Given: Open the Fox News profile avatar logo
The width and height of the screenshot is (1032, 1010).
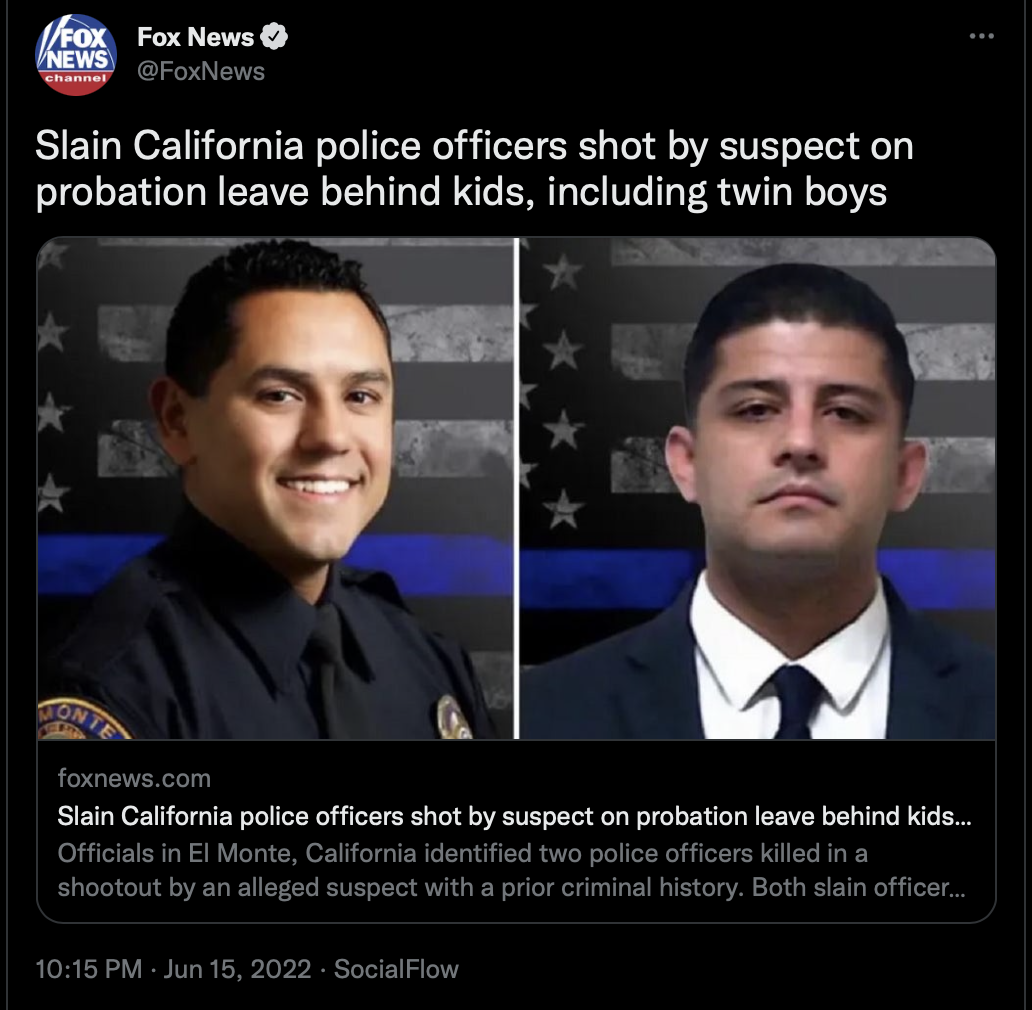Looking at the screenshot, I should pyautogui.click(x=76, y=55).
